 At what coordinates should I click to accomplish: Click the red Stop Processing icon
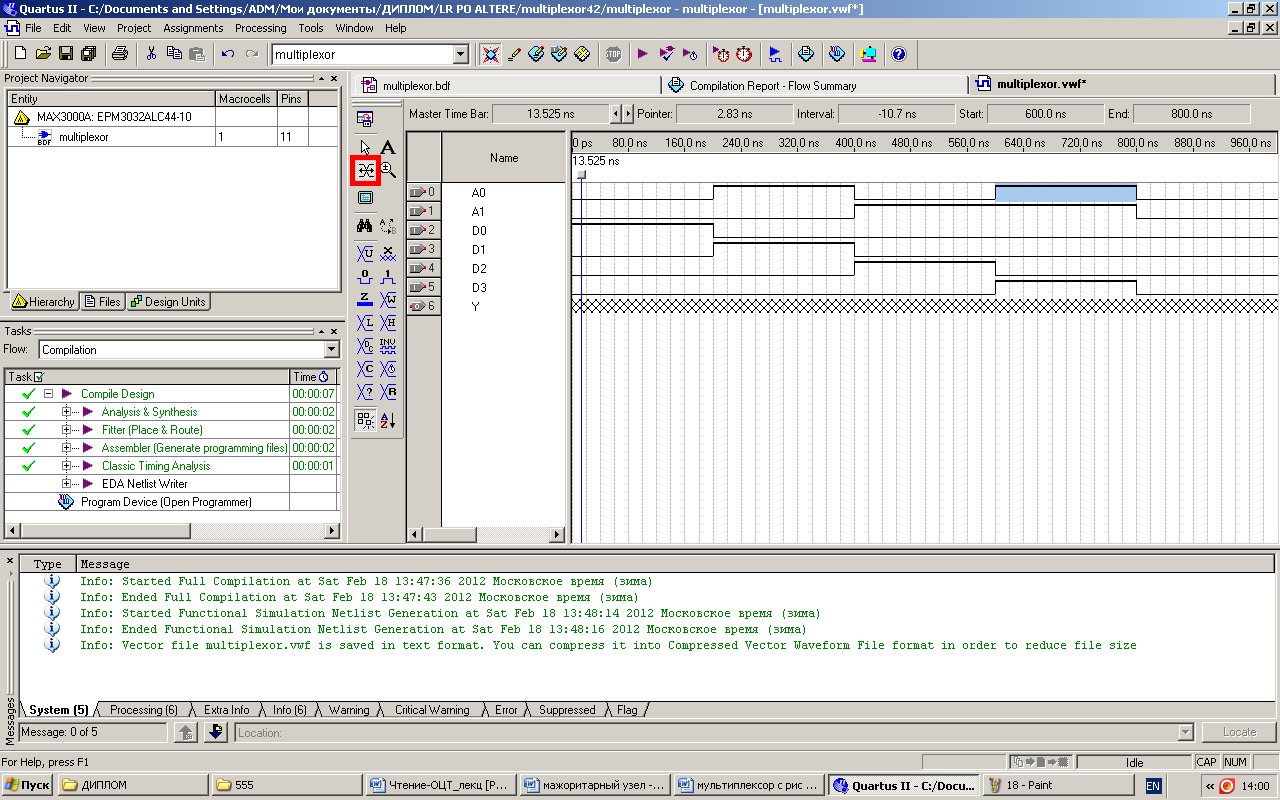(613, 54)
